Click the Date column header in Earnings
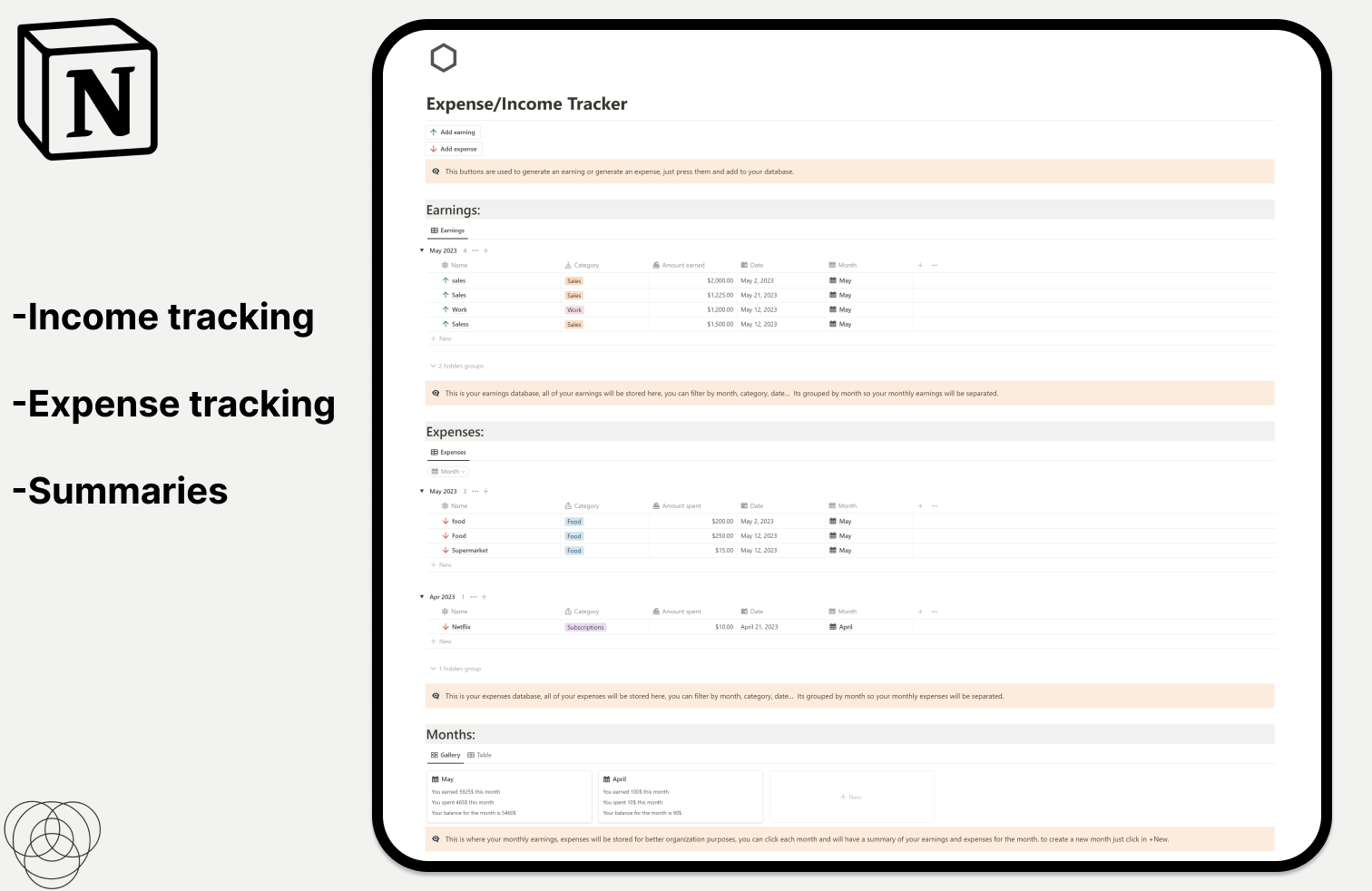This screenshot has width=1372, height=891. 751,265
